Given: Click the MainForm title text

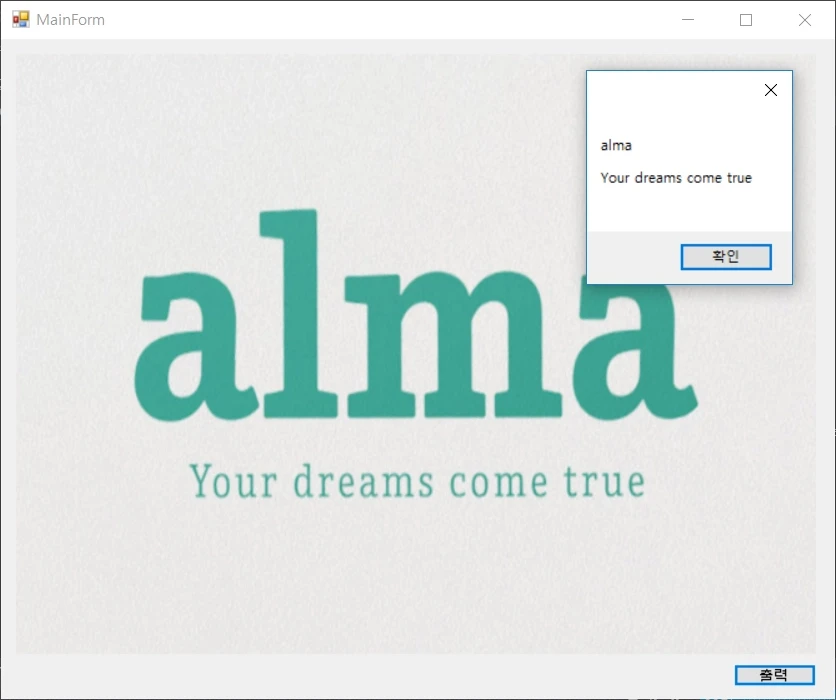Looking at the screenshot, I should 70,20.
